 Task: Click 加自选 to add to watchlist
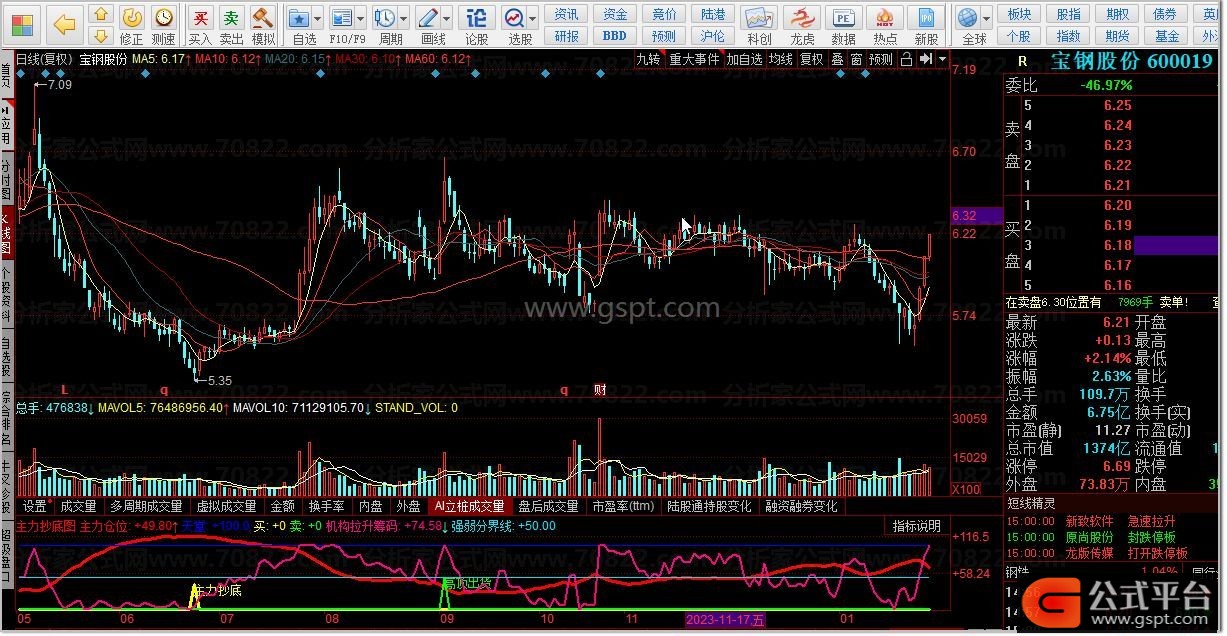[745, 59]
